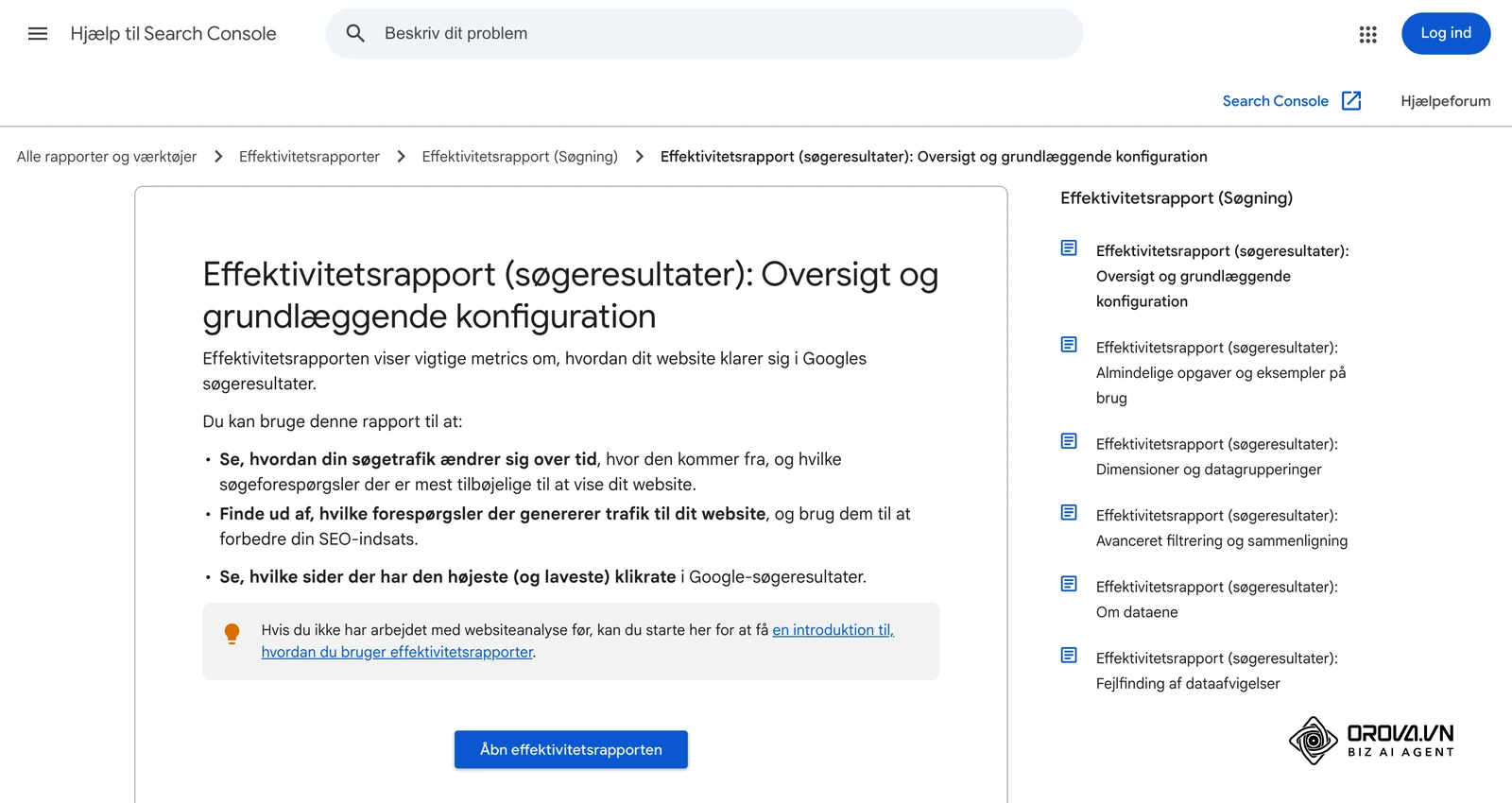Open breadcrumb Alle rapporter og værktøjer
The image size is (1512, 803).
point(107,157)
